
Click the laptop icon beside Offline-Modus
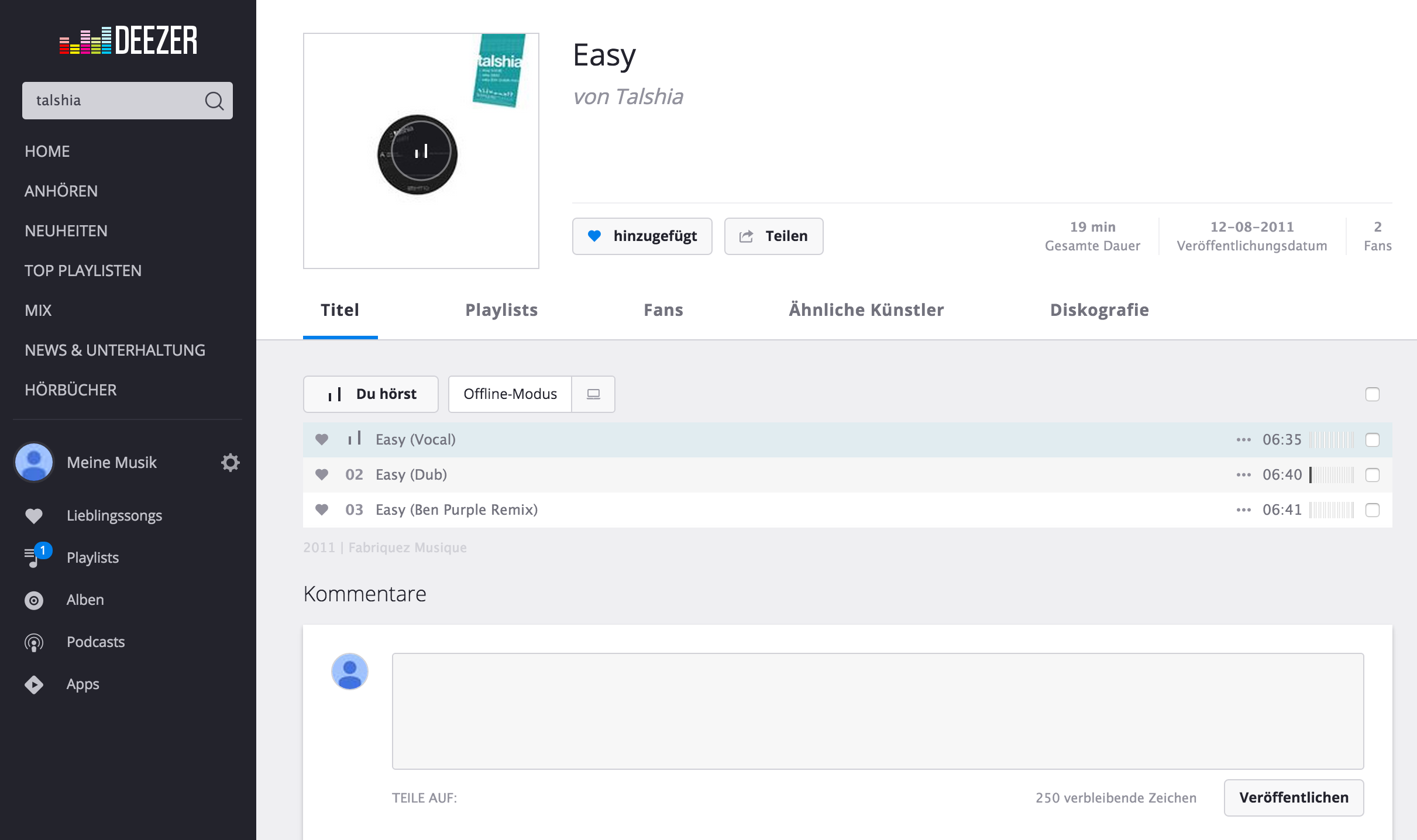coord(593,394)
